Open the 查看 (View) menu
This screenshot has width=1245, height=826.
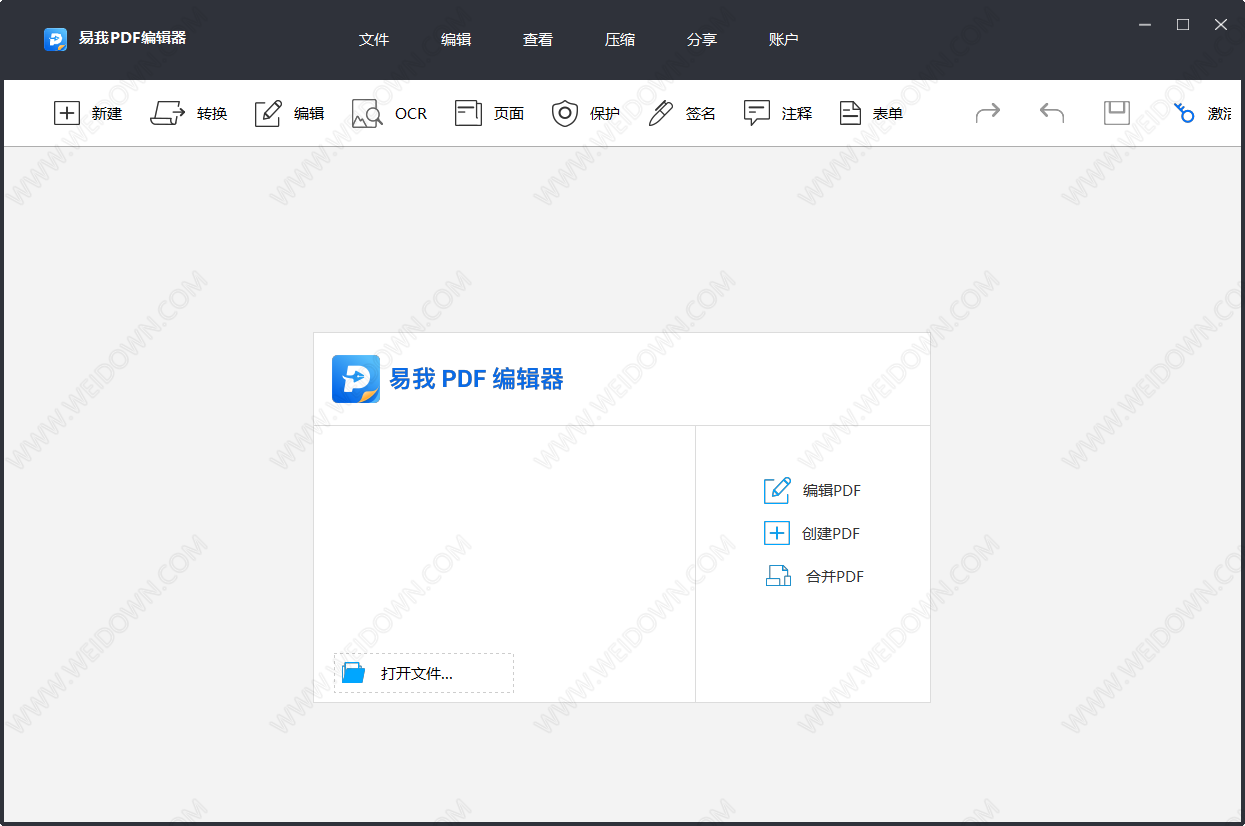click(538, 40)
